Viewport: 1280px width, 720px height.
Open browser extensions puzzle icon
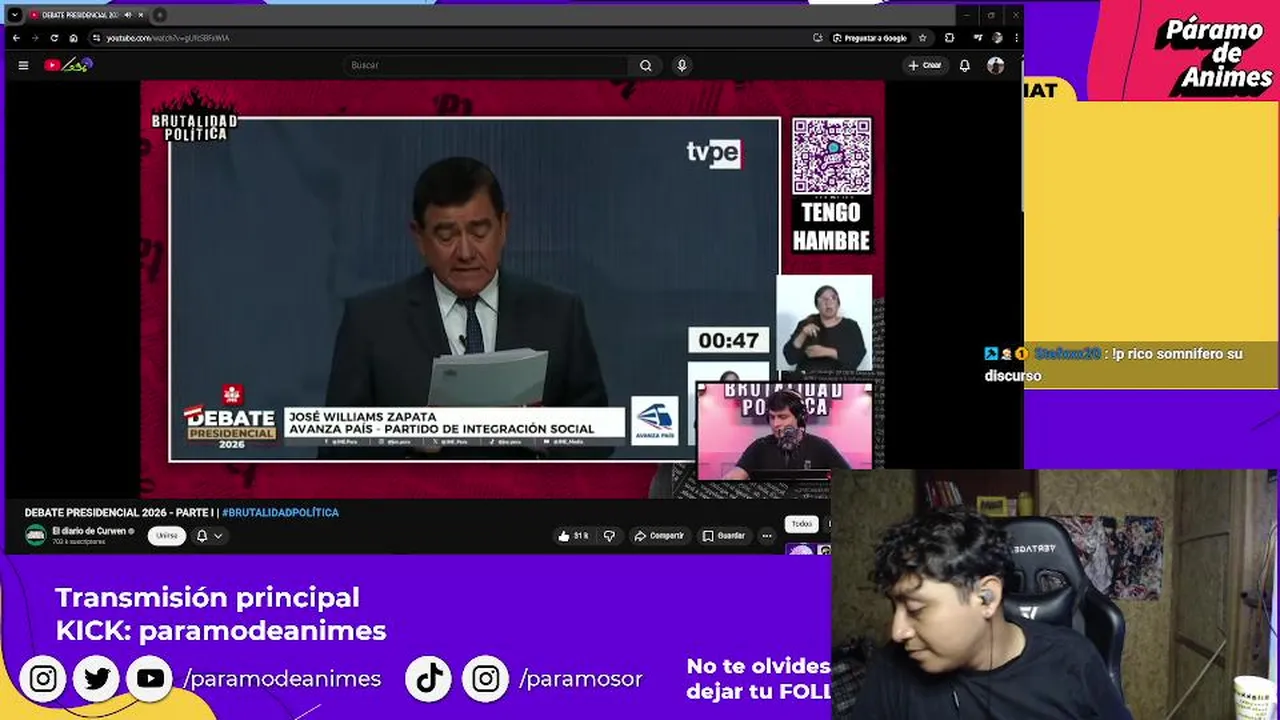click(x=949, y=38)
